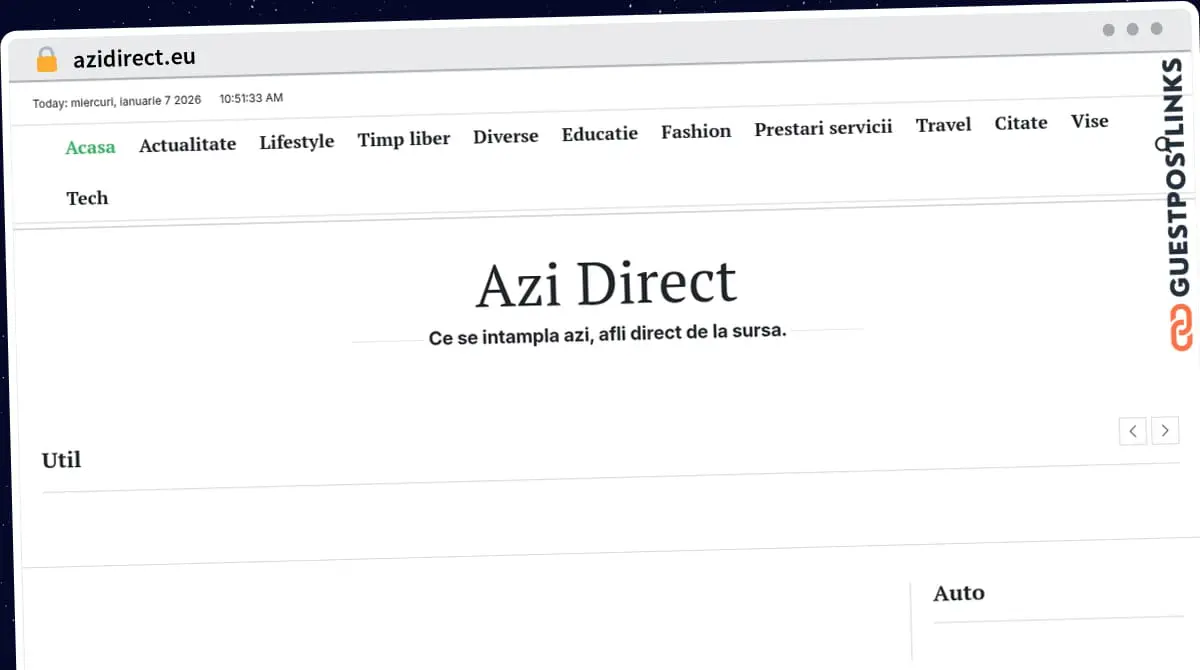Open the Fashion menu item

point(695,131)
